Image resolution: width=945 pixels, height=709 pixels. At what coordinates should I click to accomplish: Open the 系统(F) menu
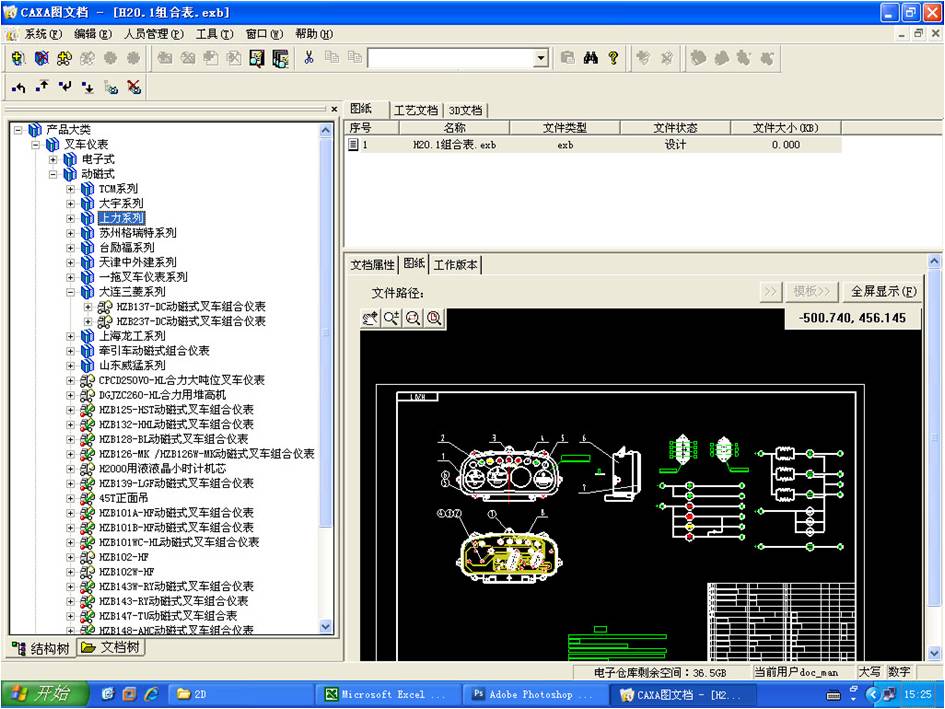[x=43, y=34]
